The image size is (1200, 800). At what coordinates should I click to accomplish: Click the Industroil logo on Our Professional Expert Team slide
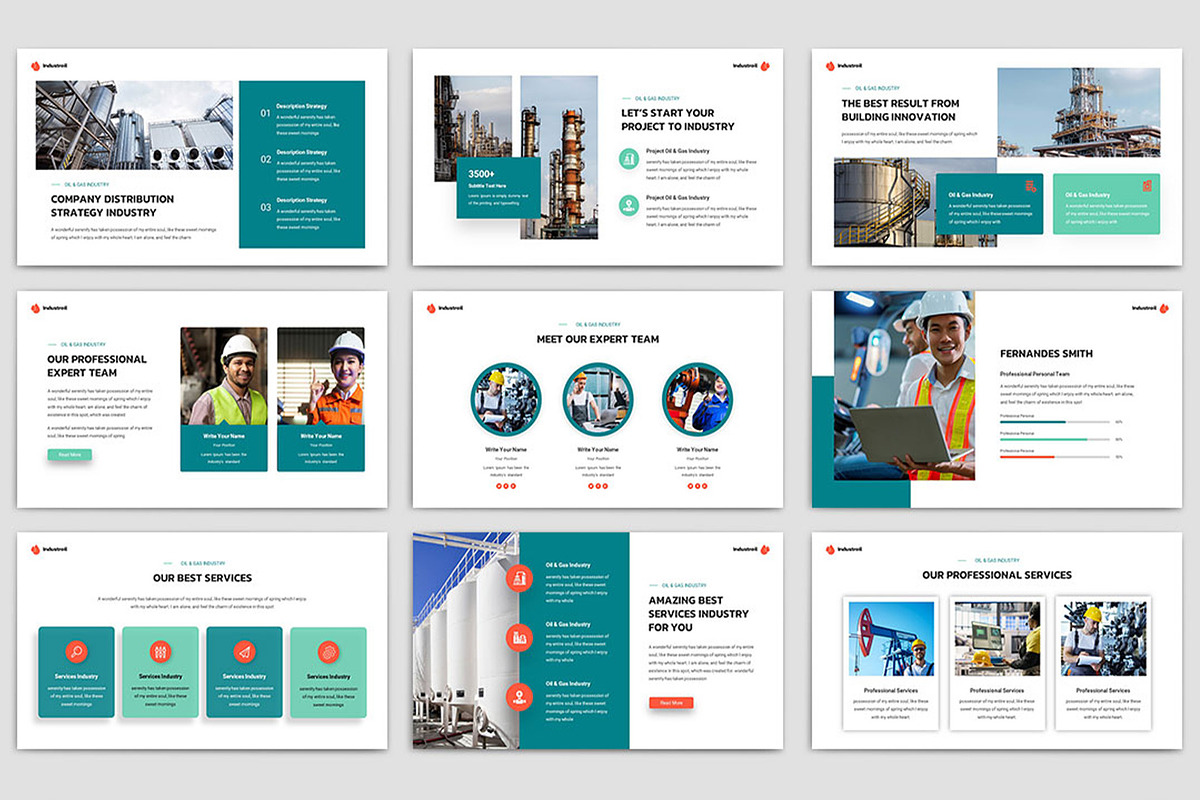49,308
